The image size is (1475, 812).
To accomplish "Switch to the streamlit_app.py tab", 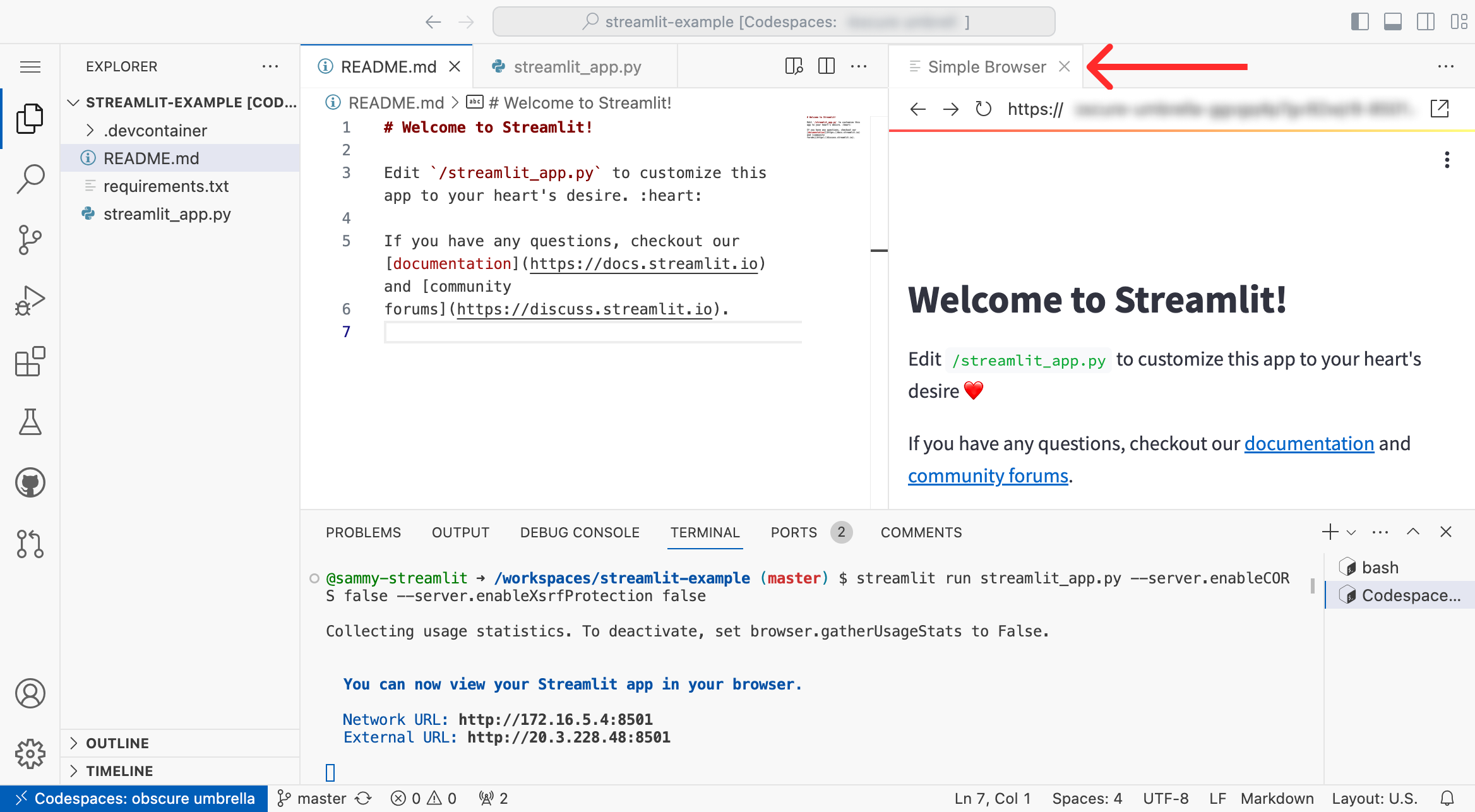I will tap(575, 66).
